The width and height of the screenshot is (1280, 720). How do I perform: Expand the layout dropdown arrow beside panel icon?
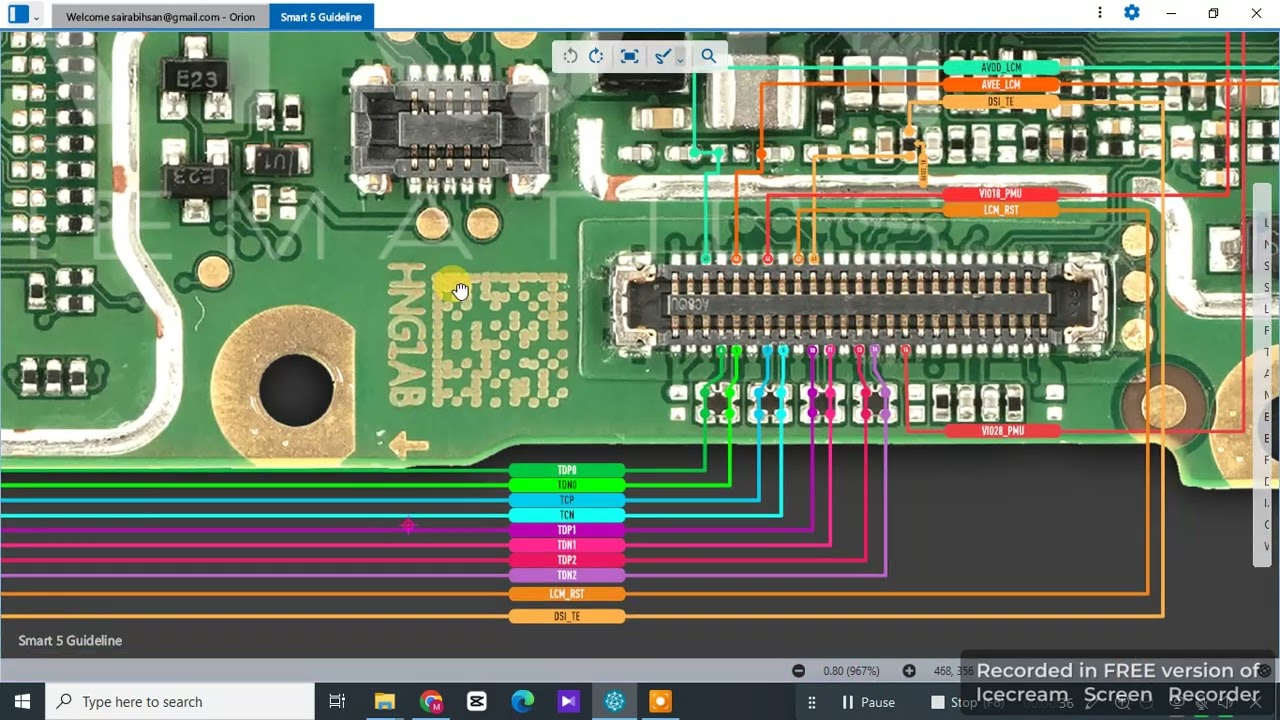click(x=36, y=17)
